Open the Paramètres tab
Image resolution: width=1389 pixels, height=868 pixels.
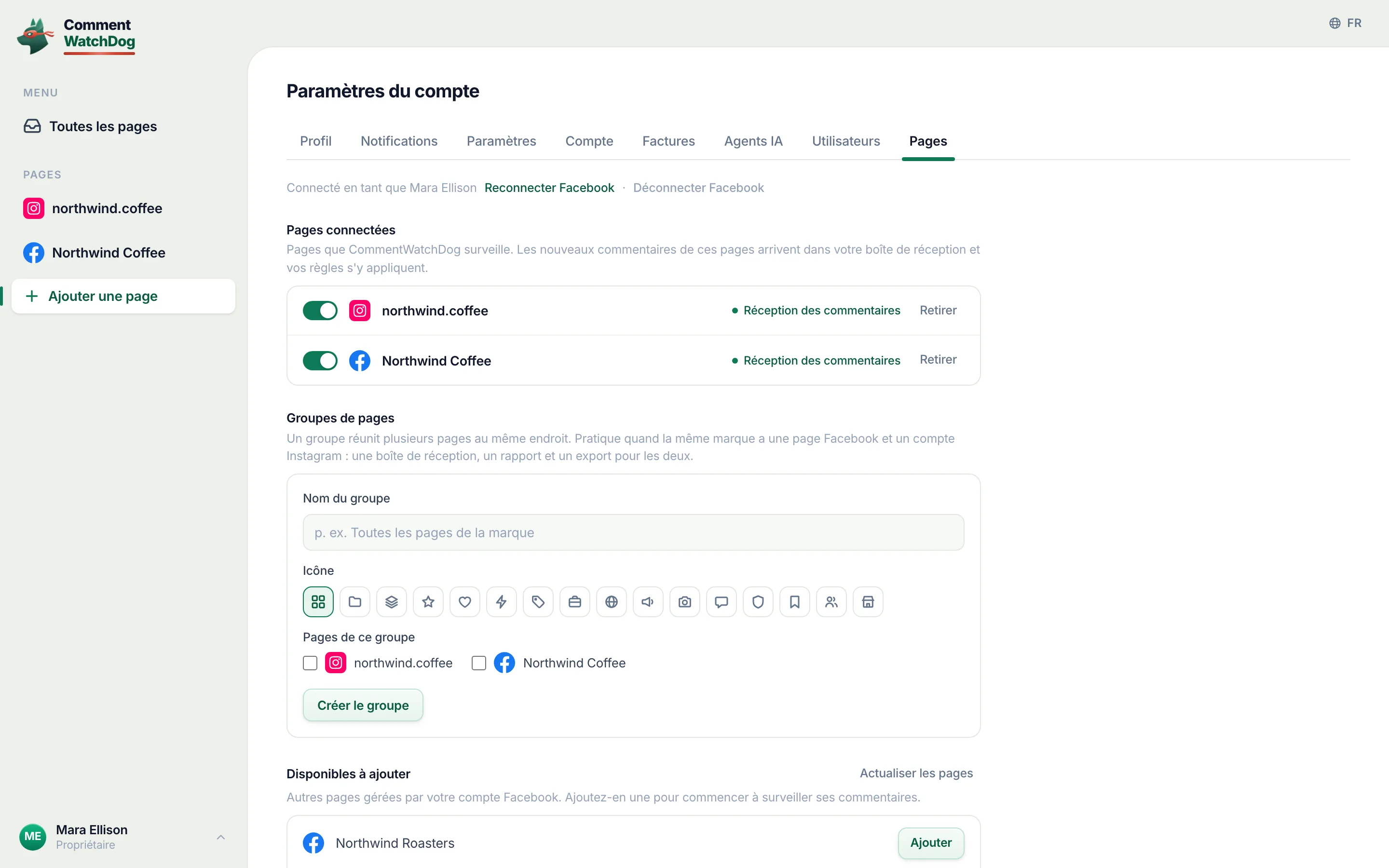501,141
